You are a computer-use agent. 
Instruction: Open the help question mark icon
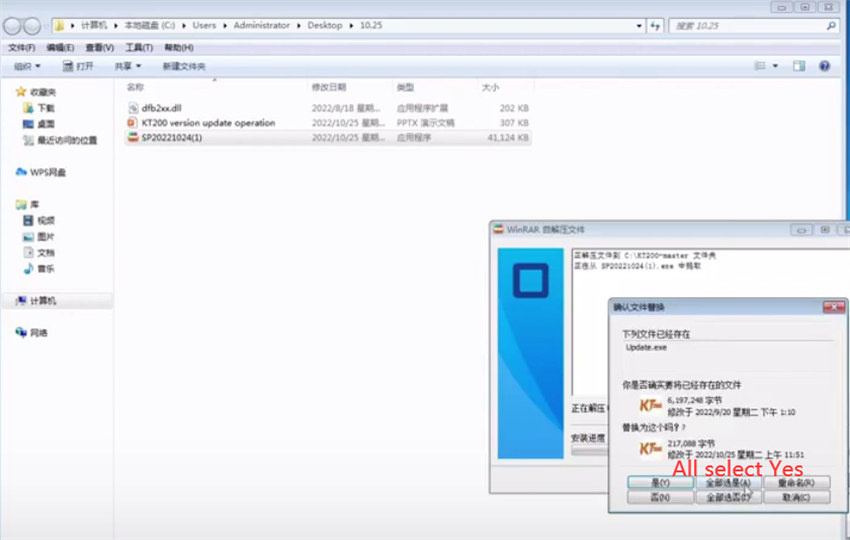point(825,66)
